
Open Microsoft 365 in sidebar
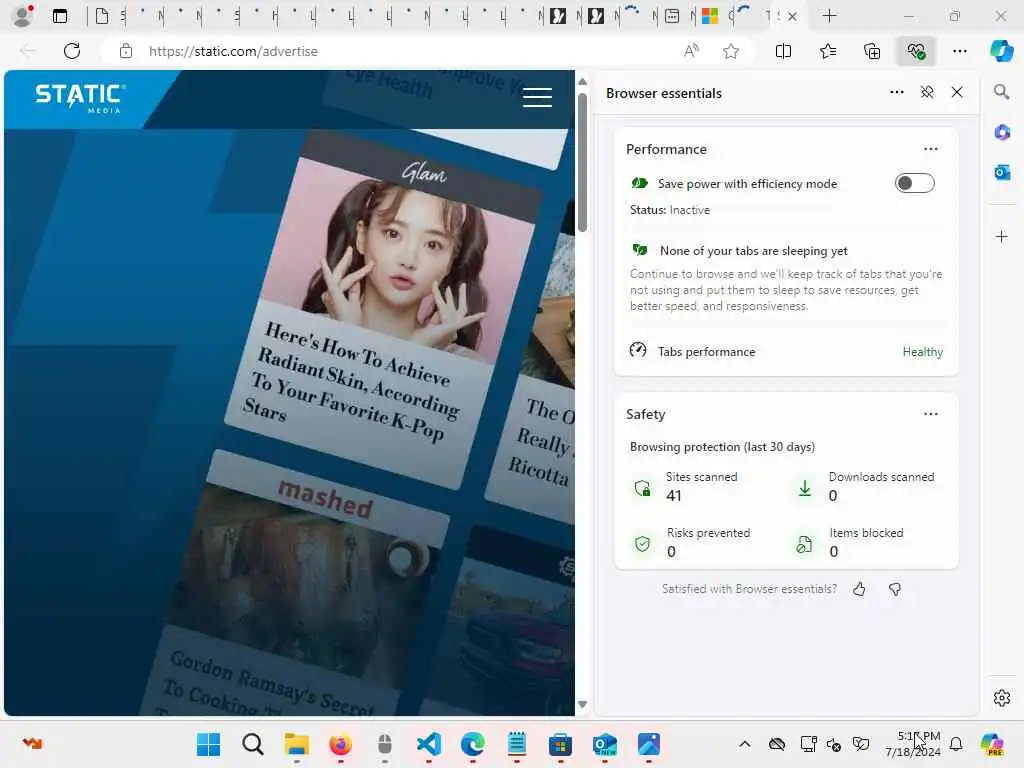1002,133
